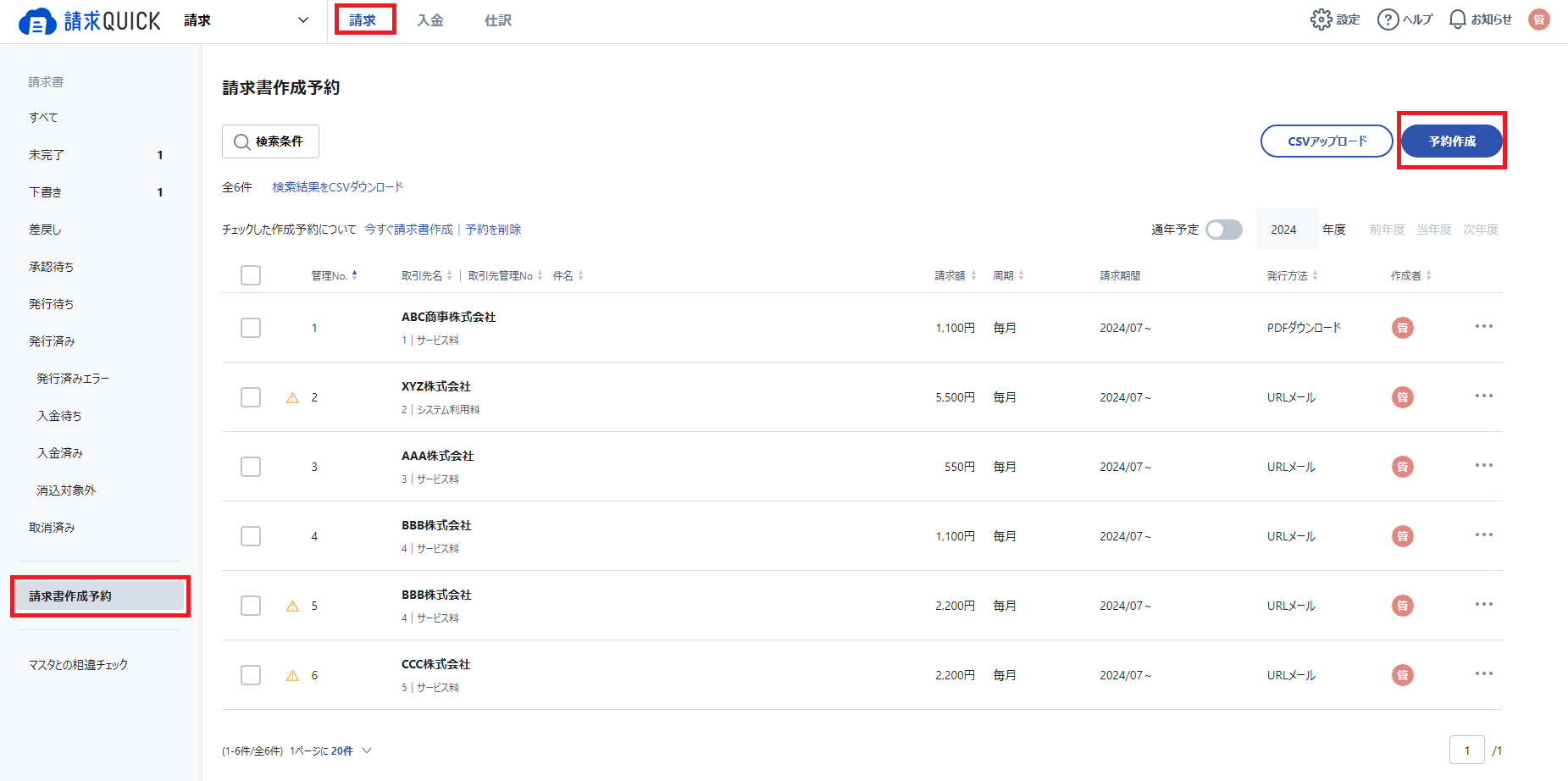Image resolution: width=1568 pixels, height=781 pixels.
Task: Check the box for ABC商事株式会社
Action: click(x=251, y=328)
